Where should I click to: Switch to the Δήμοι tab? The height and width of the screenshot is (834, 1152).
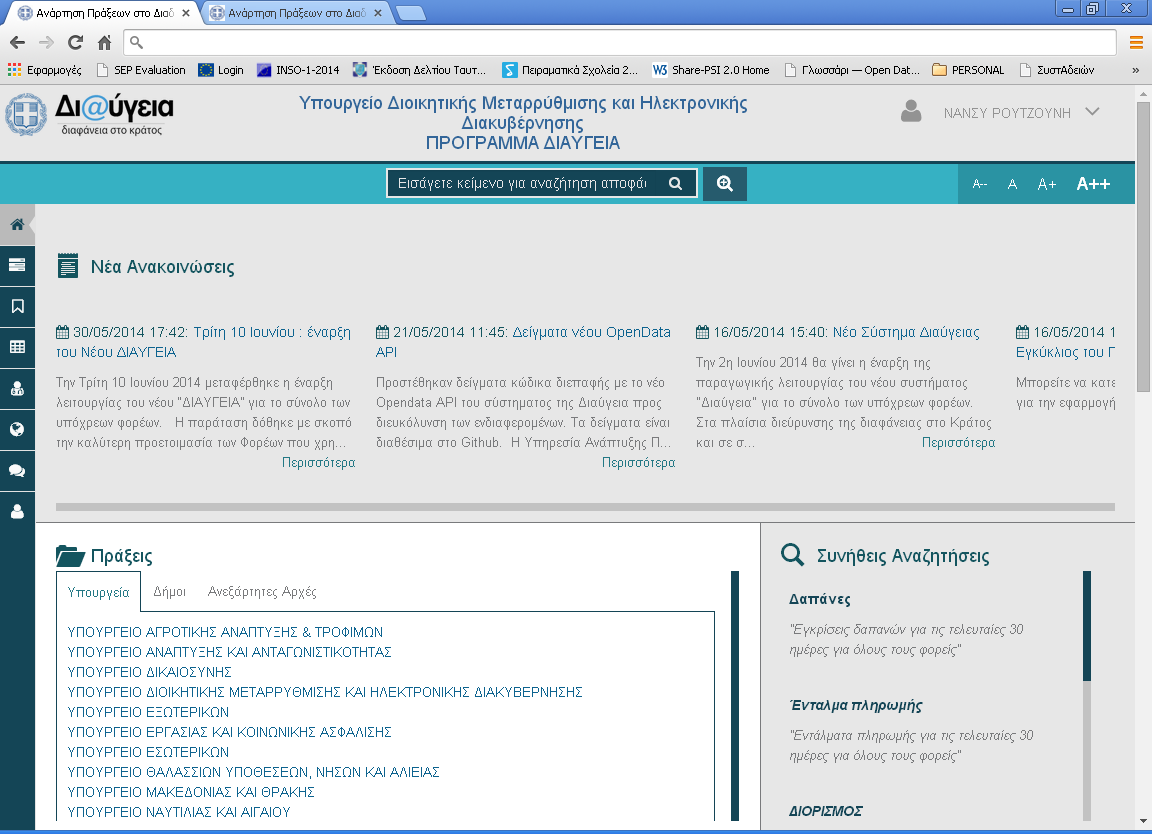coord(169,592)
